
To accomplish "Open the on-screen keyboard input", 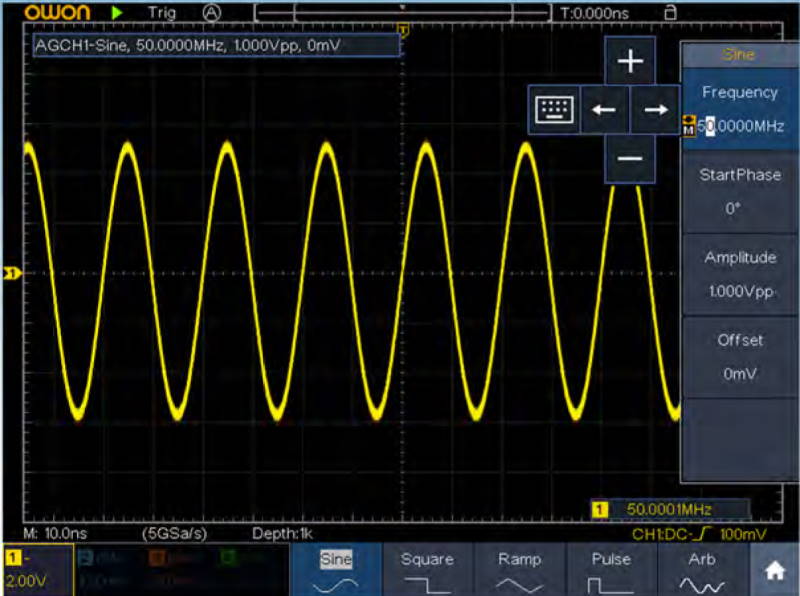I will [x=552, y=110].
